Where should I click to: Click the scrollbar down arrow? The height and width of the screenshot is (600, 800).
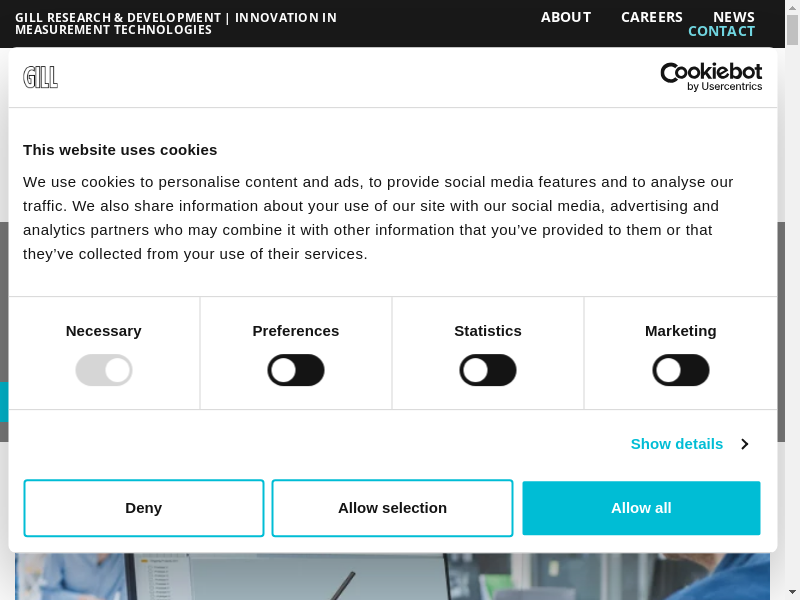click(x=792, y=591)
